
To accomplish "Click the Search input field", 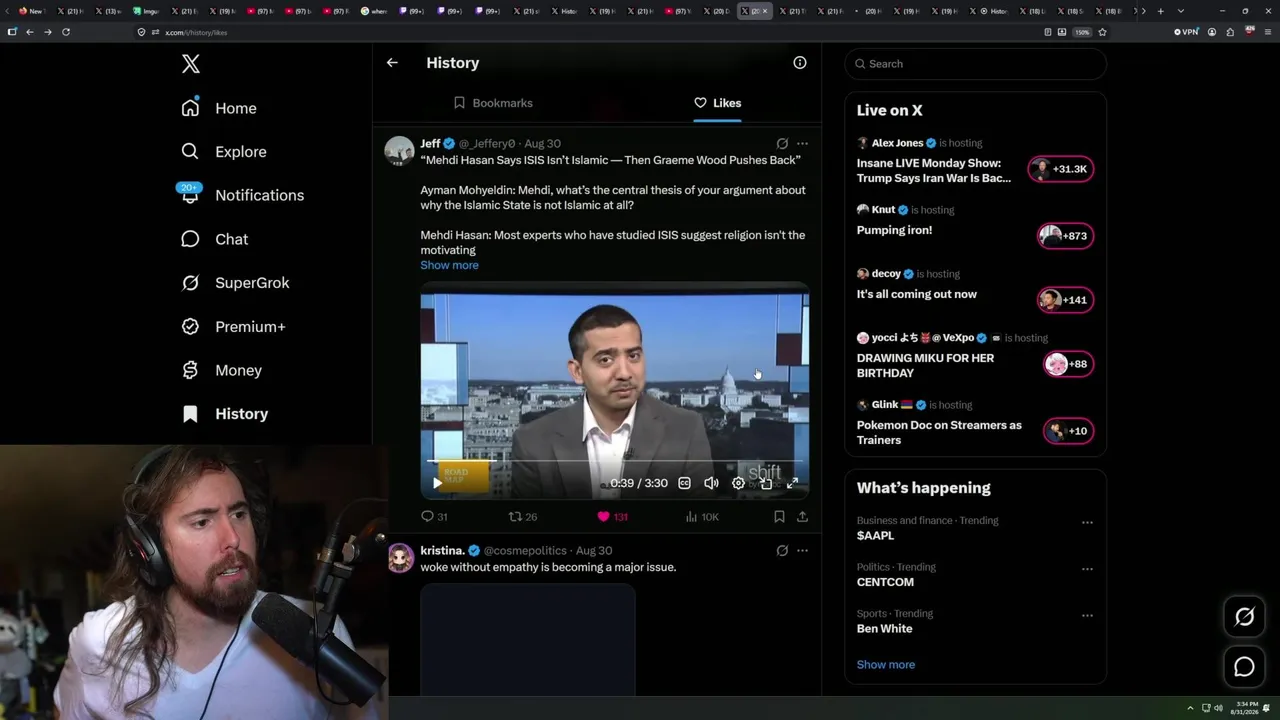I will tap(975, 64).
